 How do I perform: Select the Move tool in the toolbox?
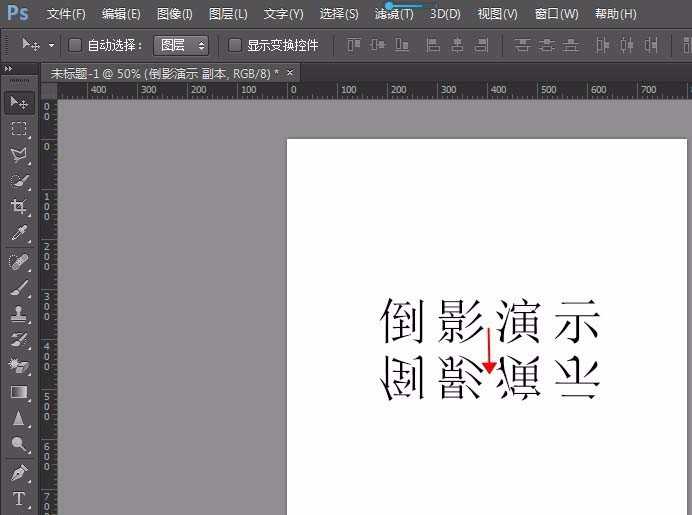pos(19,103)
